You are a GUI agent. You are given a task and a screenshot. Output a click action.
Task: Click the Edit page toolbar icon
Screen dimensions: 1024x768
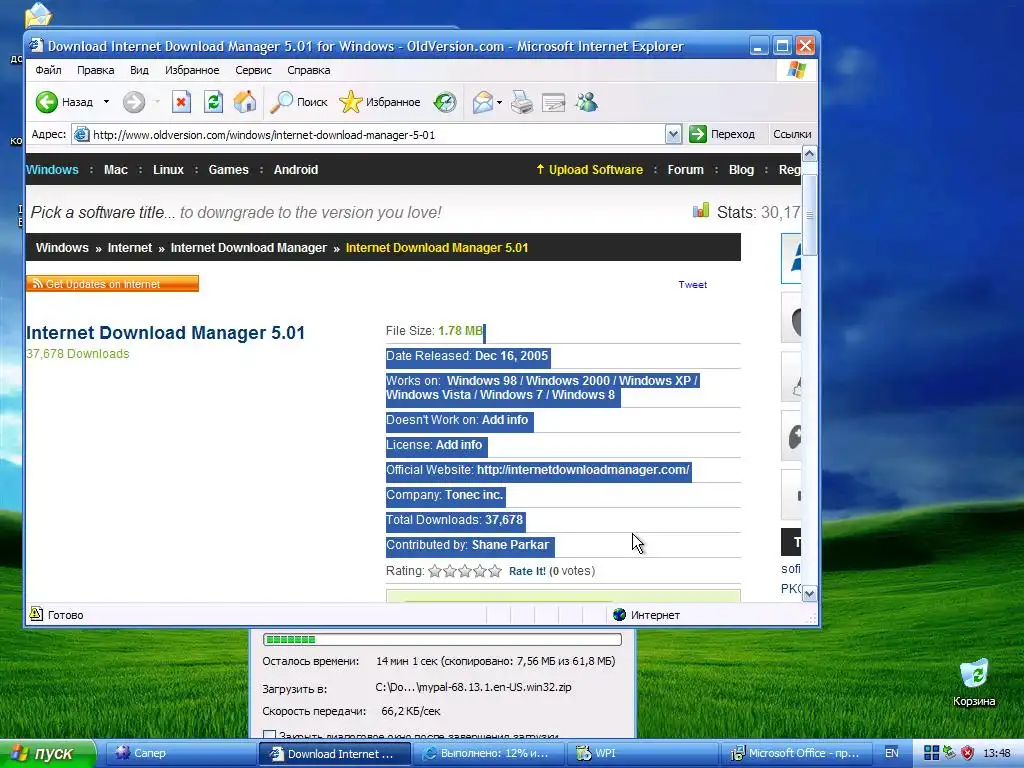553,102
